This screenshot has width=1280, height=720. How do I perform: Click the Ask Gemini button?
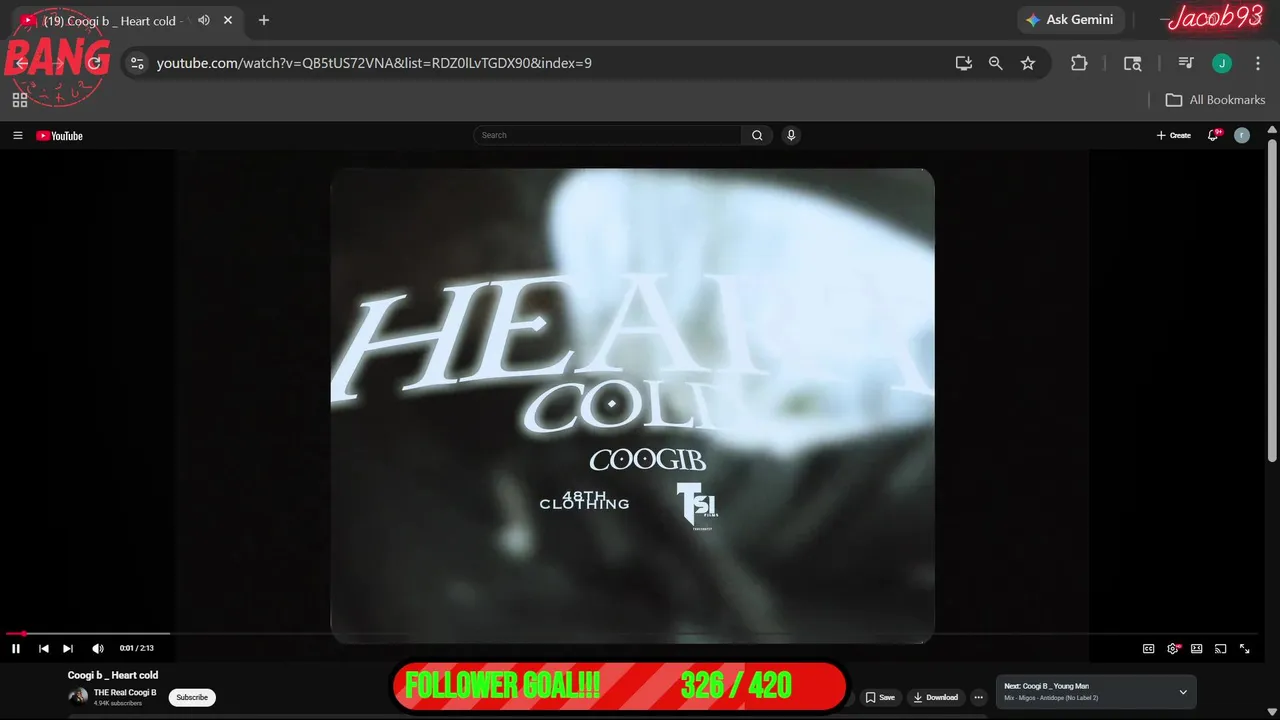(x=1071, y=20)
